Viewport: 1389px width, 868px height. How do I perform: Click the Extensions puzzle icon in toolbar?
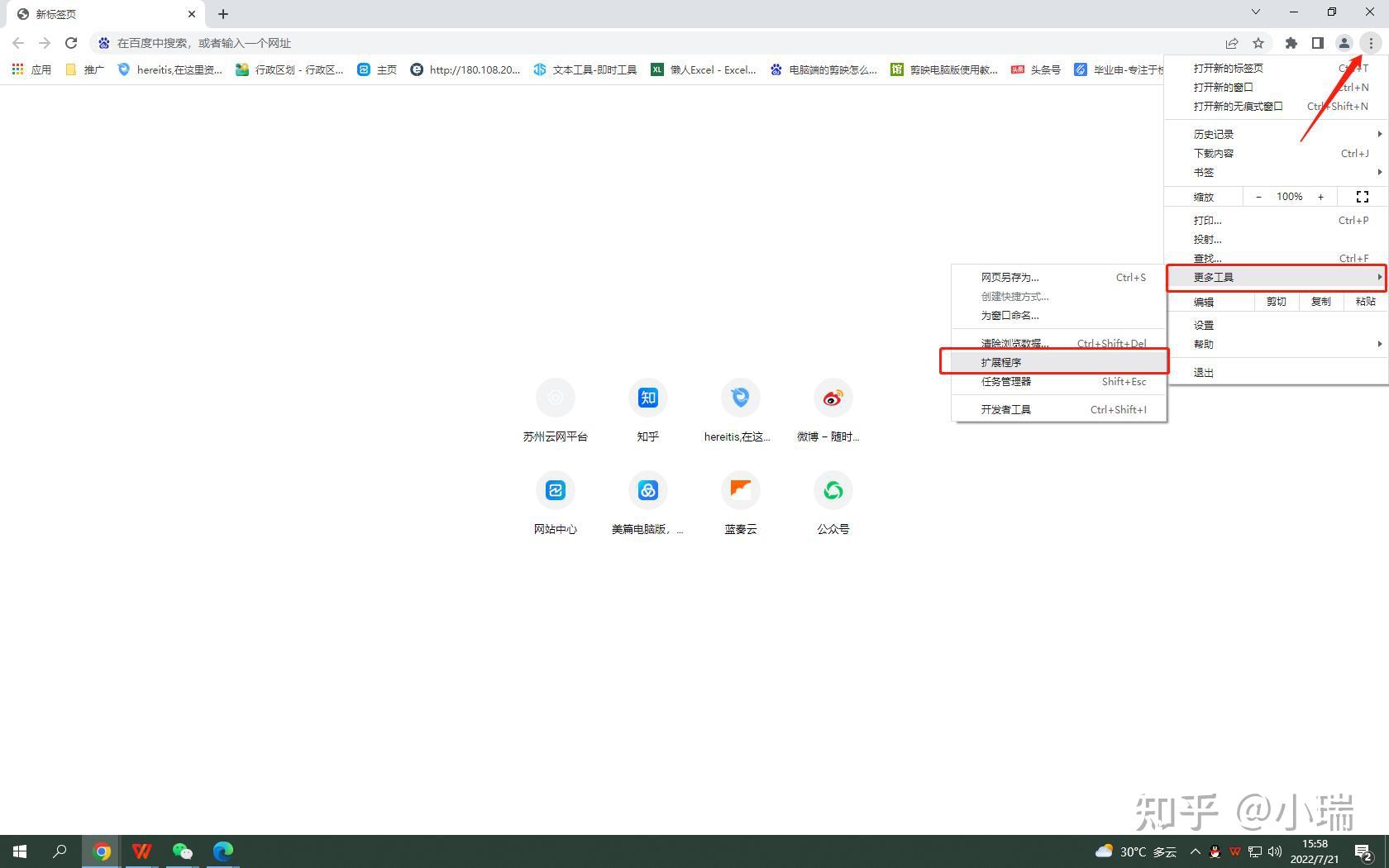point(1291,43)
